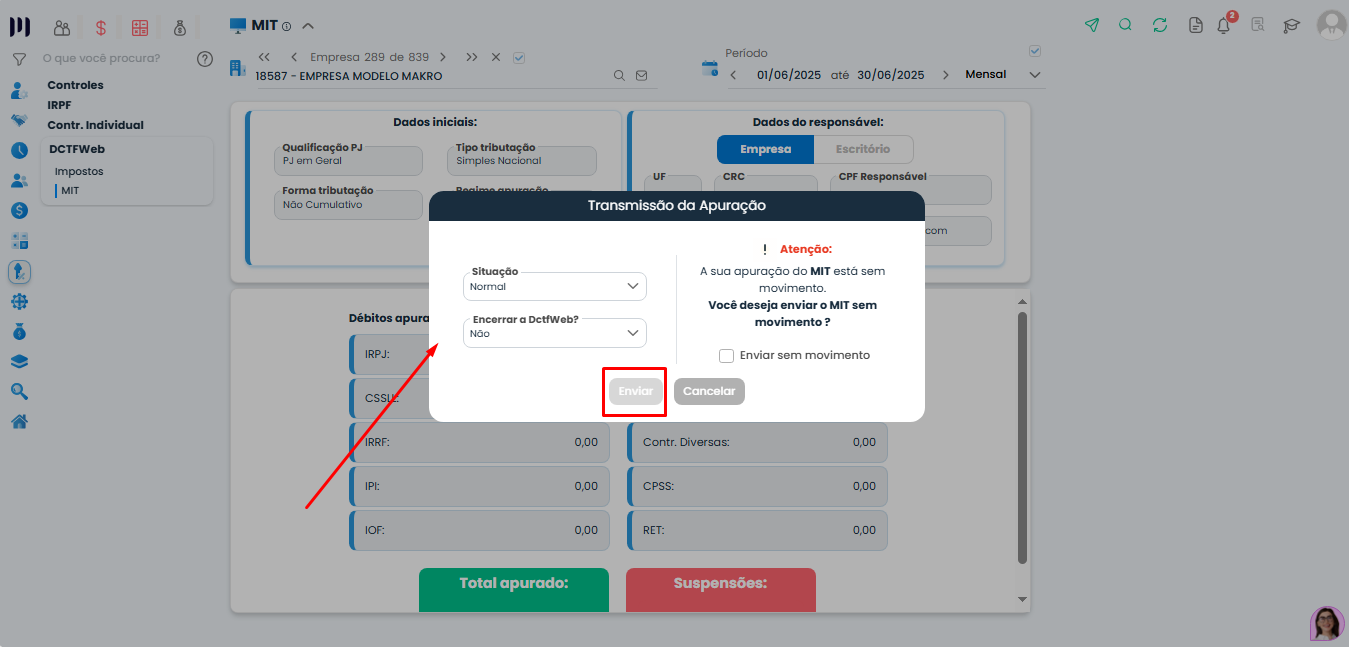Open the red calculator module
This screenshot has width=1349, height=647.
point(140,27)
